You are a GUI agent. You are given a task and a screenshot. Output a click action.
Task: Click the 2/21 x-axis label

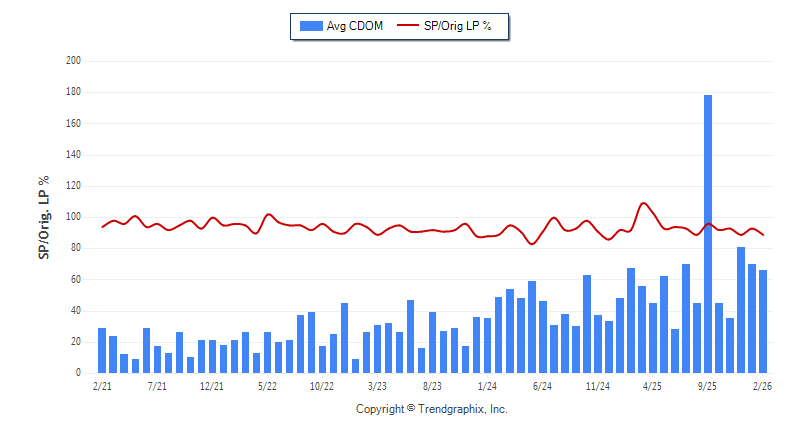tap(102, 385)
